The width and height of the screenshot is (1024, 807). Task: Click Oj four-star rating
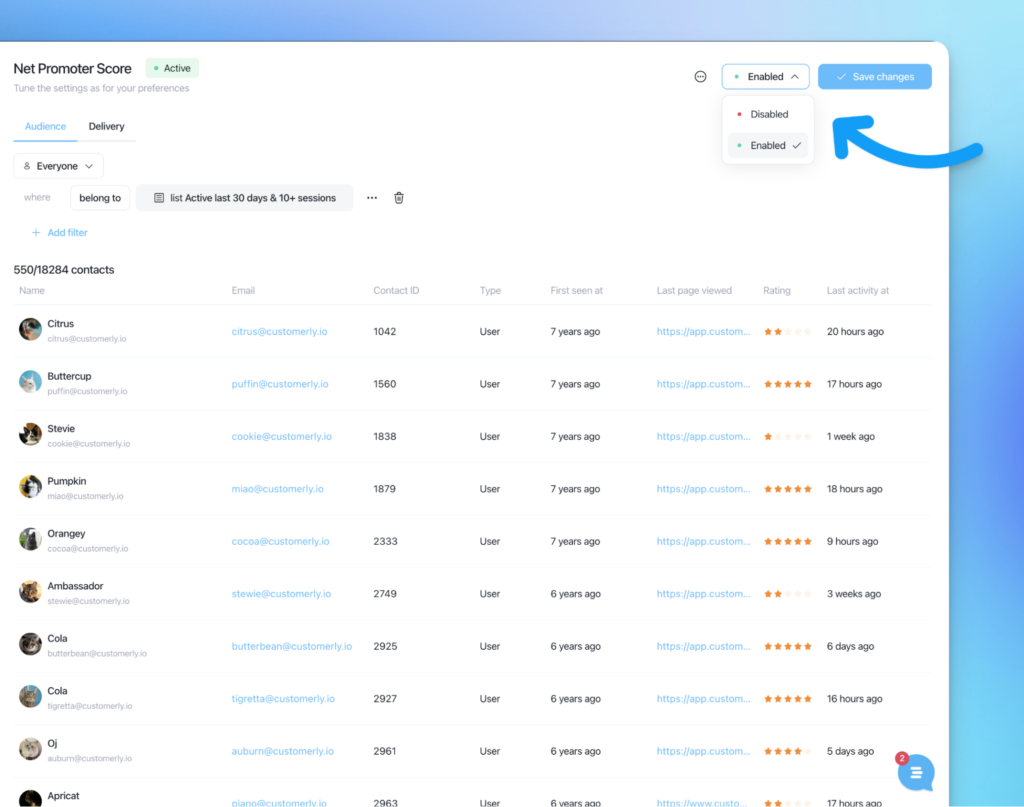(x=788, y=752)
